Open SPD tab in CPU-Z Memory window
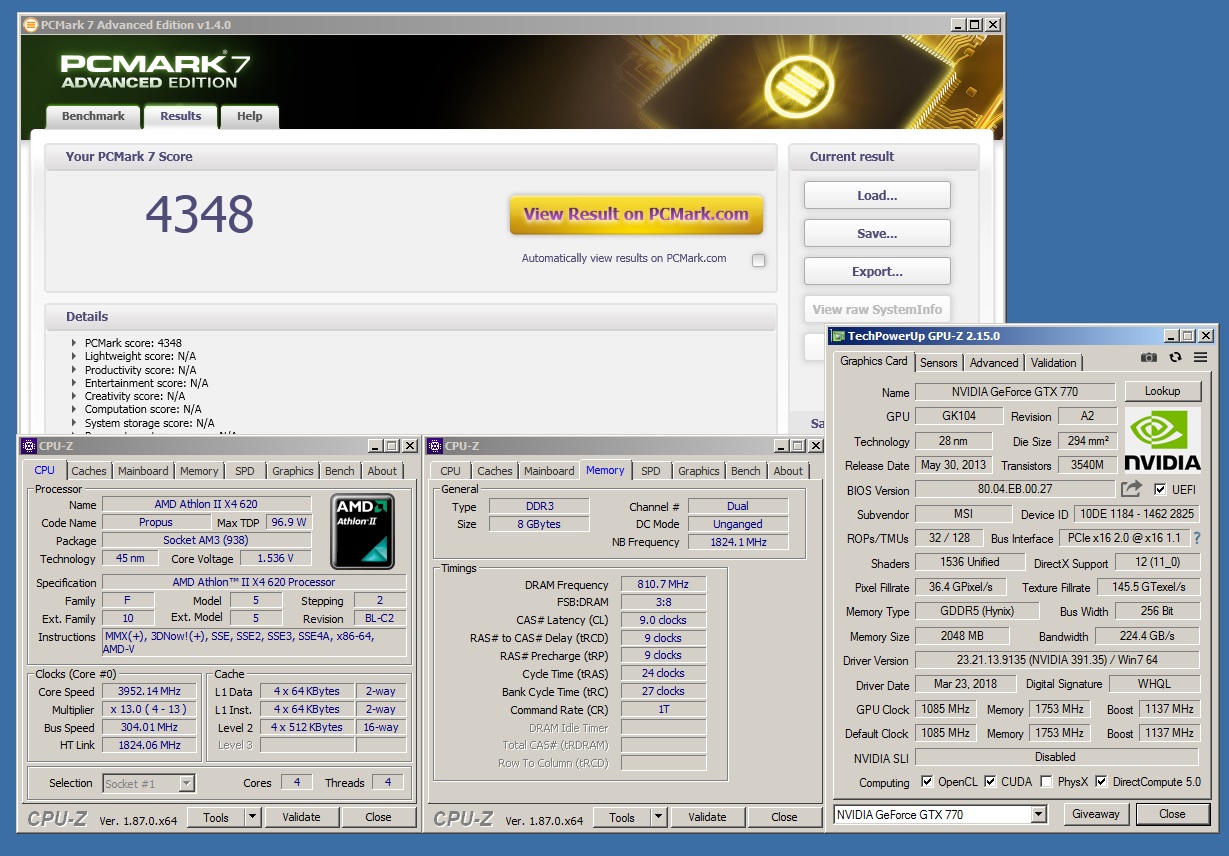 coord(651,471)
